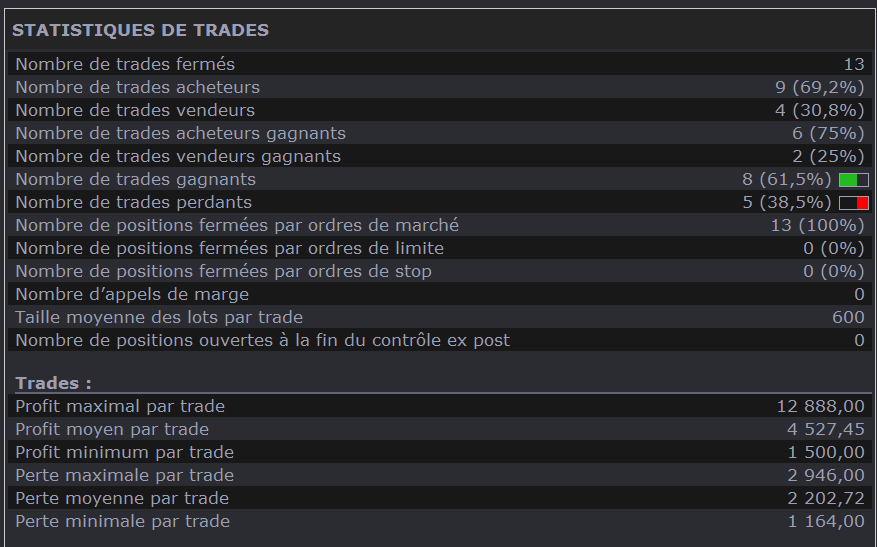
Task: Select the Trades section heading
Action: [53, 383]
